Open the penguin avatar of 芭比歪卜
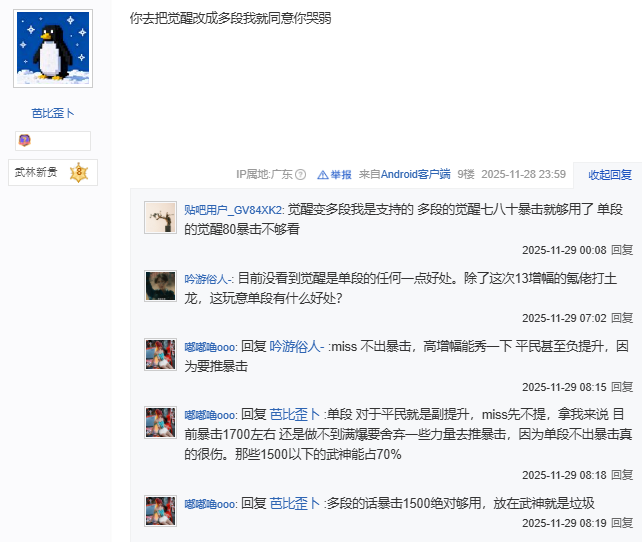The height and width of the screenshot is (542, 642). click(x=53, y=48)
